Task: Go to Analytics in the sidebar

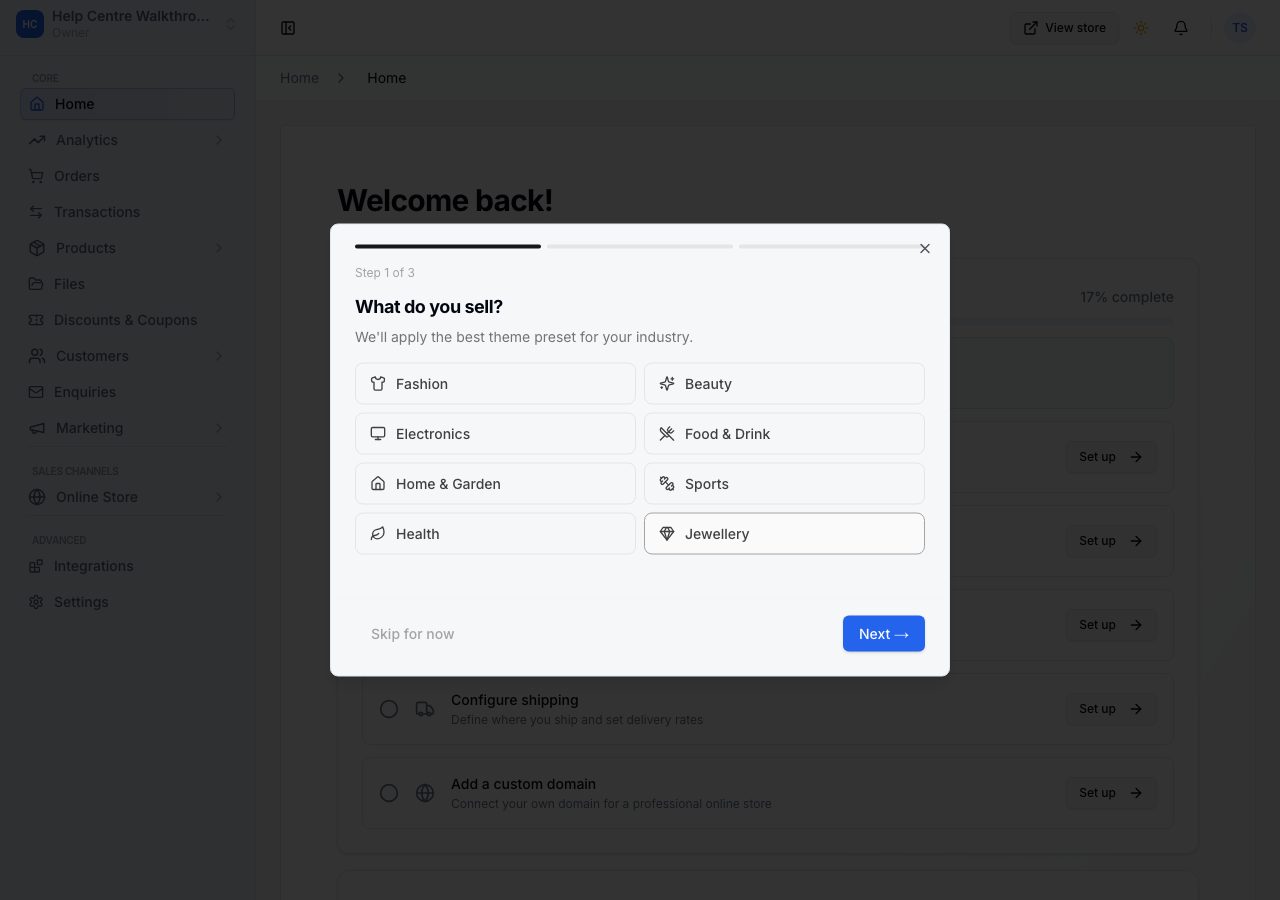Action: [x=127, y=140]
